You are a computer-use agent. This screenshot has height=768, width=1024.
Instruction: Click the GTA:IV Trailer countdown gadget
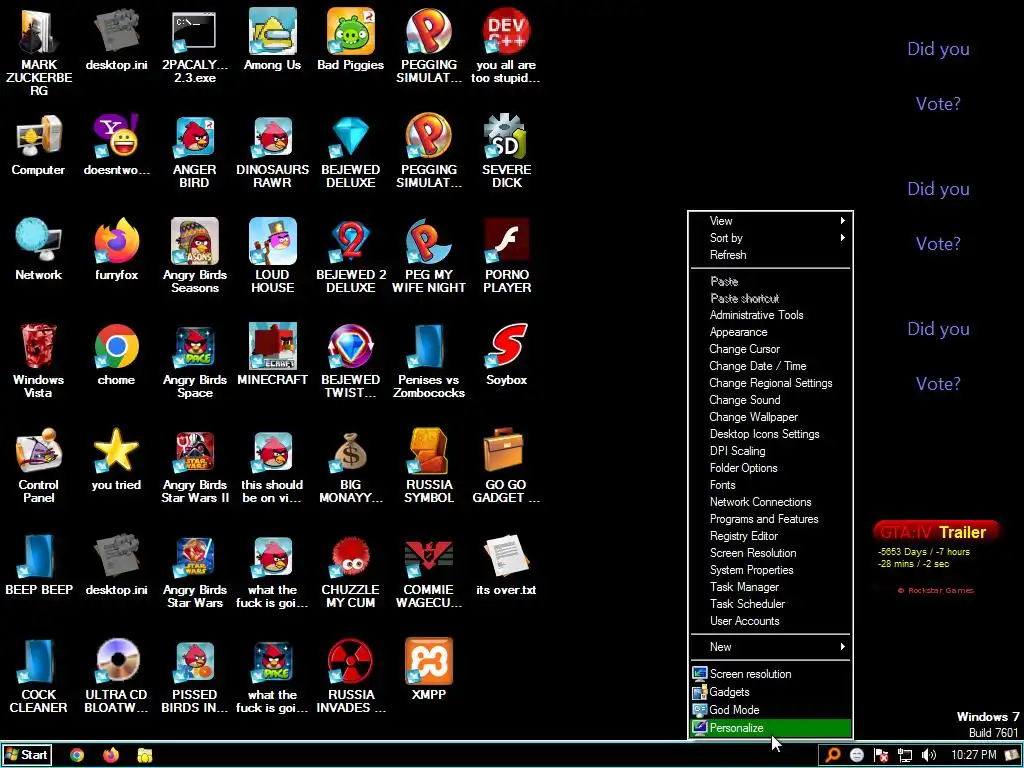(936, 558)
